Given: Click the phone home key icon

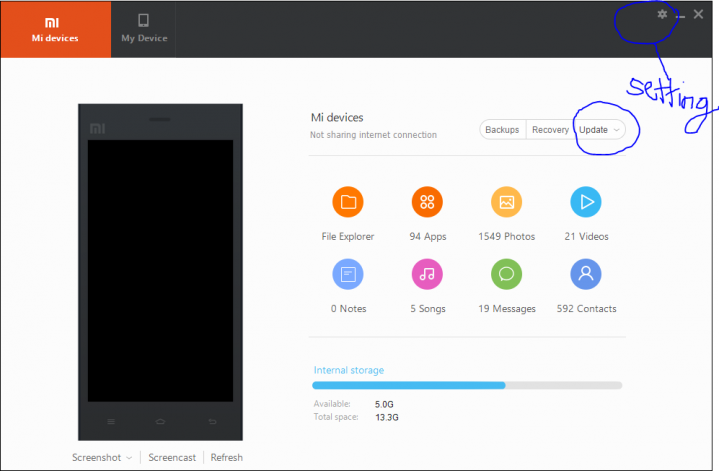Looking at the screenshot, I should tap(160, 421).
